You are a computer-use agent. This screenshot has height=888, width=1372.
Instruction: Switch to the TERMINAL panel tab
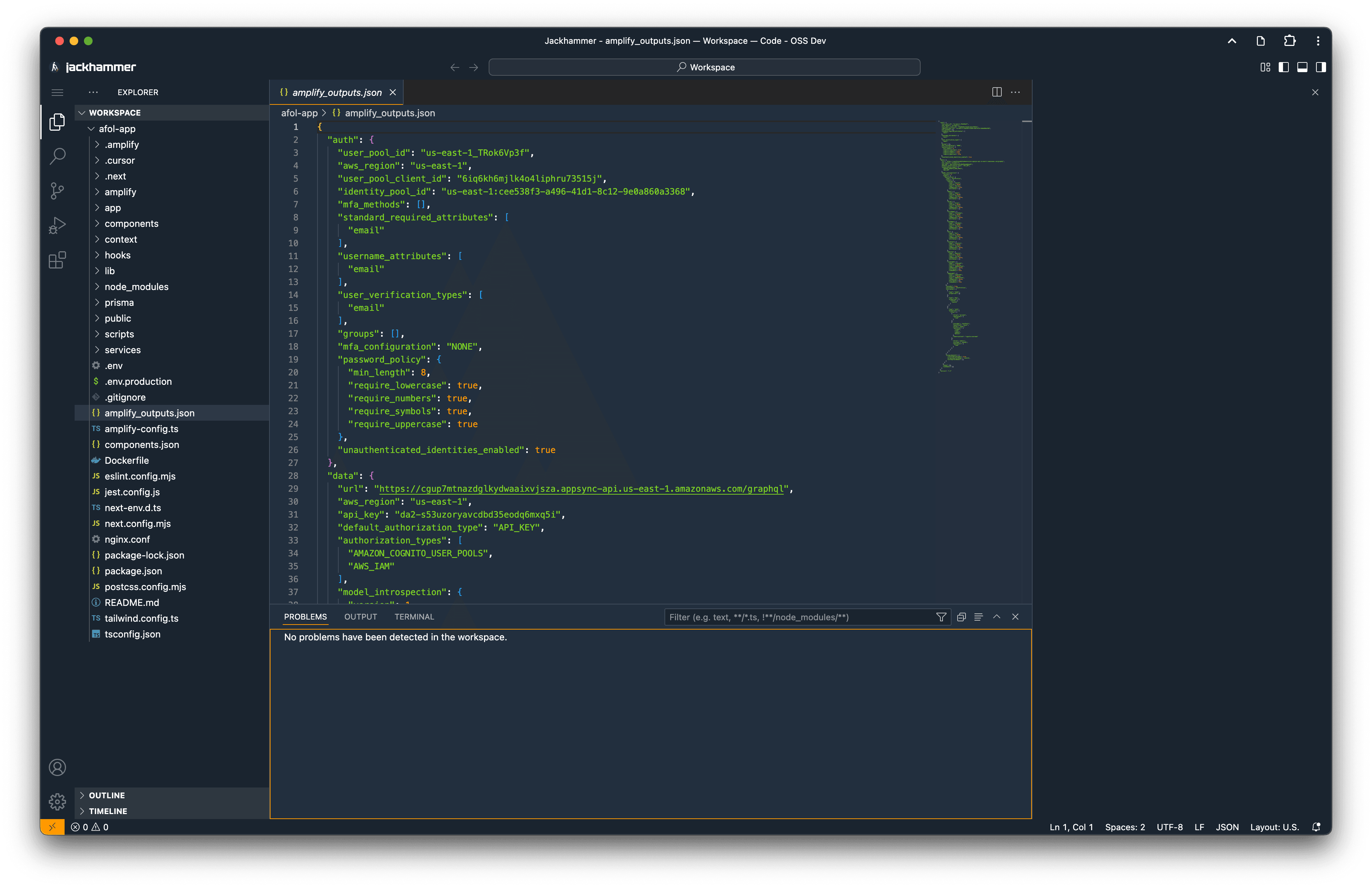click(x=414, y=617)
